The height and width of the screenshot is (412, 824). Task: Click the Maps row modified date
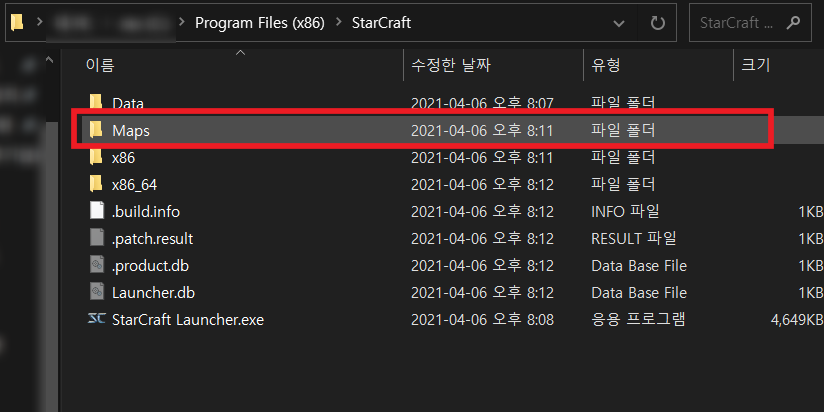482,130
